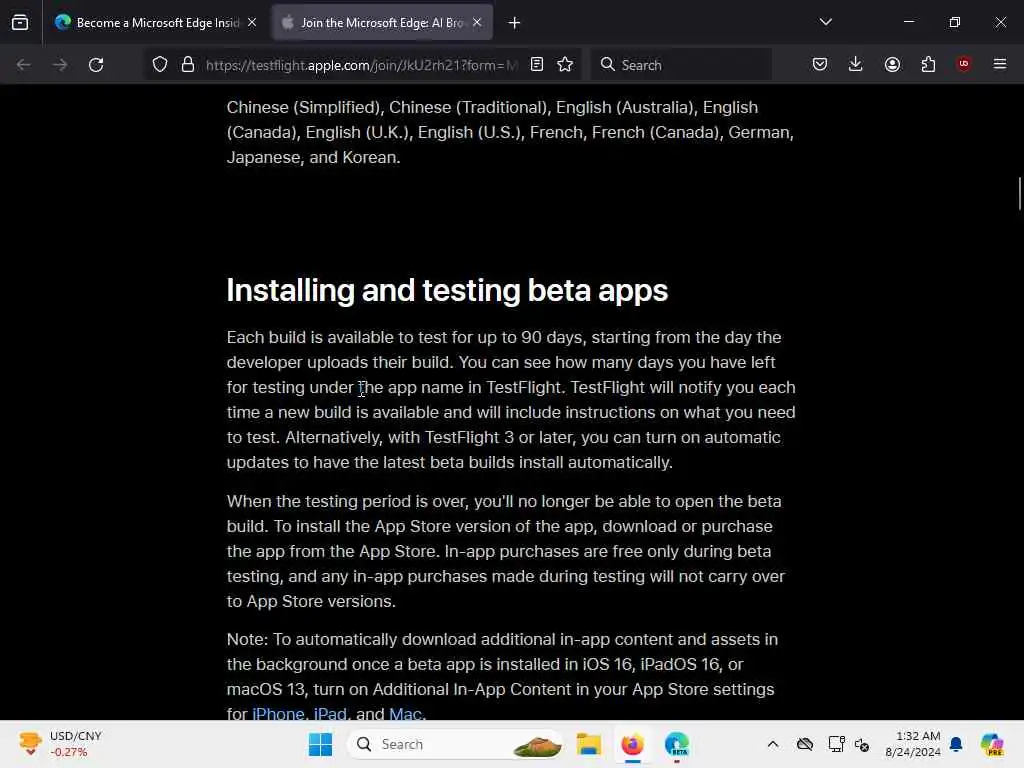Viewport: 1024px width, 768px height.
Task: Go back to previous page
Action: pyautogui.click(x=24, y=65)
